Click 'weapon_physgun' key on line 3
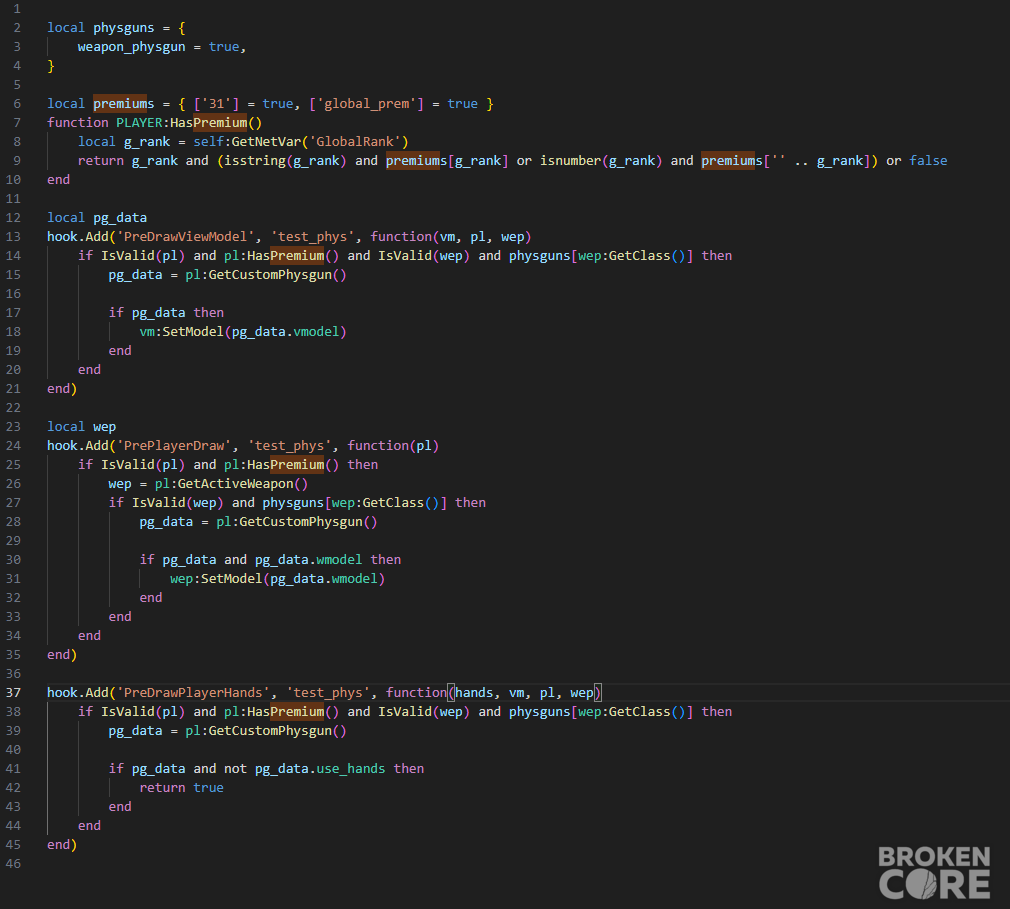 131,47
